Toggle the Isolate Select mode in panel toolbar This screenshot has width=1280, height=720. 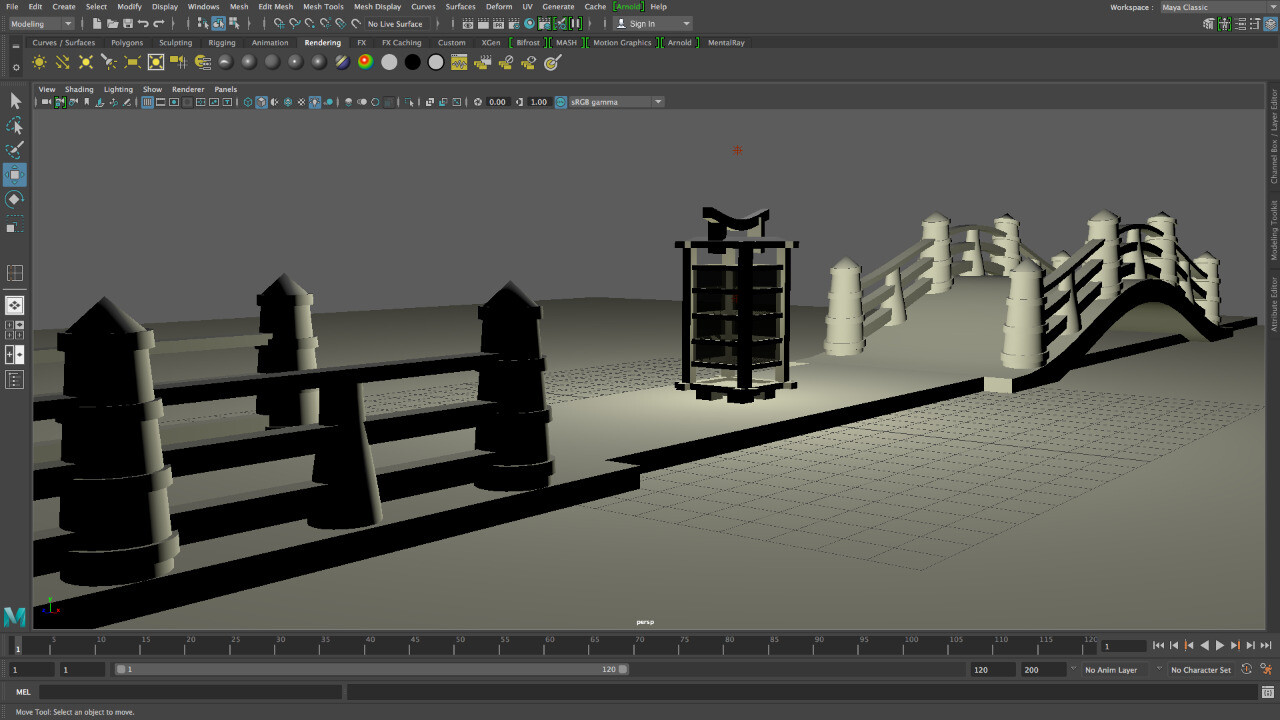pyautogui.click(x=411, y=101)
